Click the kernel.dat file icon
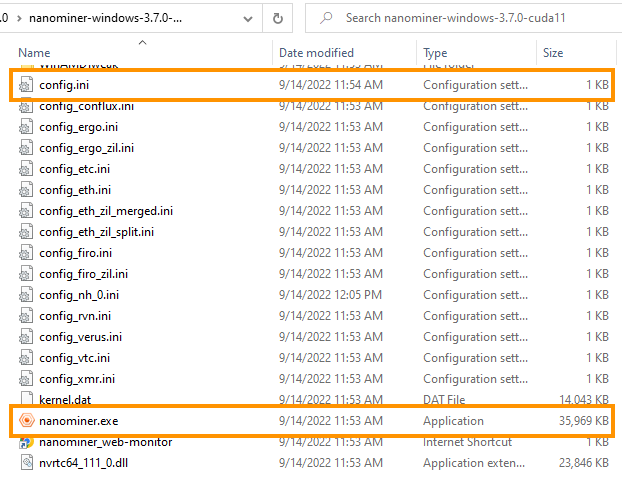 26,400
